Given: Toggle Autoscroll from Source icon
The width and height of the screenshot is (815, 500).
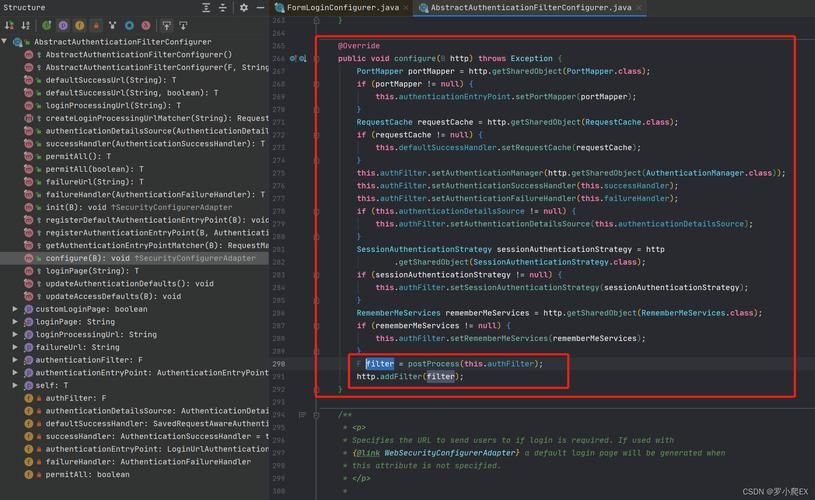Looking at the screenshot, I should pyautogui.click(x=183, y=25).
